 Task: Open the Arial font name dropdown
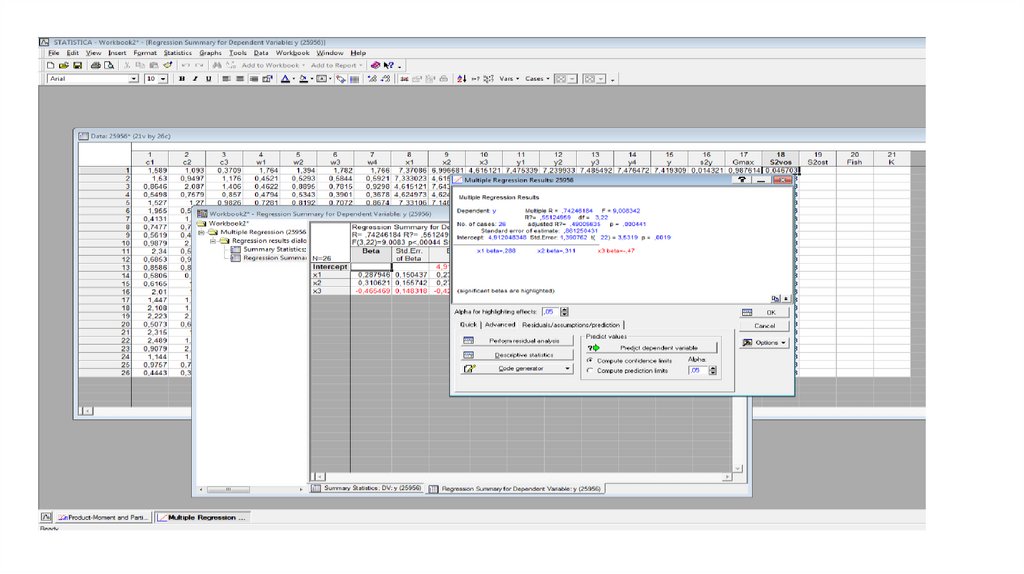click(x=135, y=78)
